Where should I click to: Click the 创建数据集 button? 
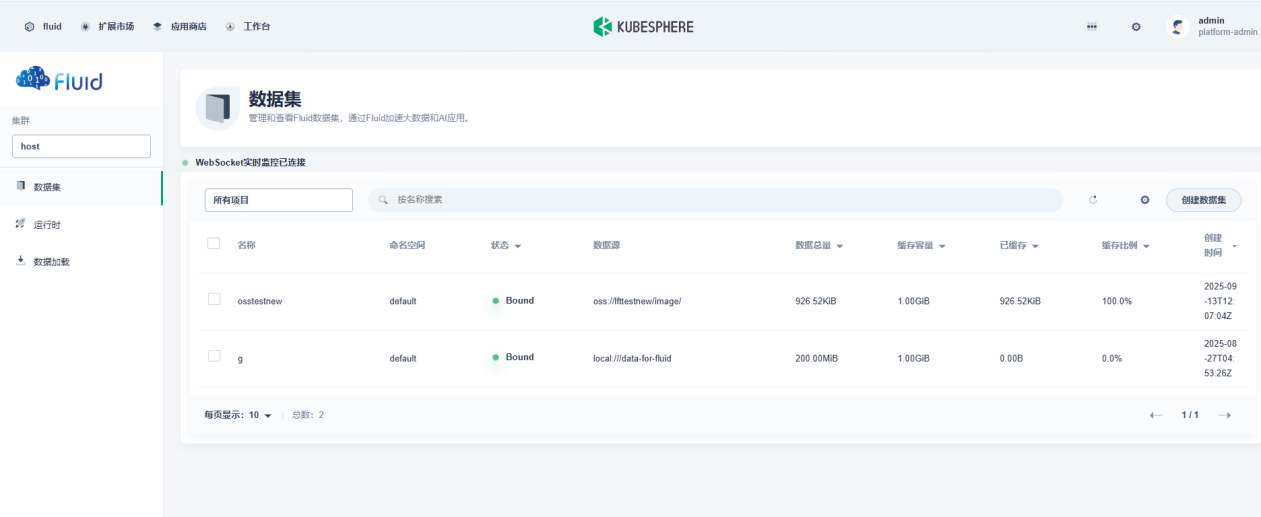click(1203, 200)
